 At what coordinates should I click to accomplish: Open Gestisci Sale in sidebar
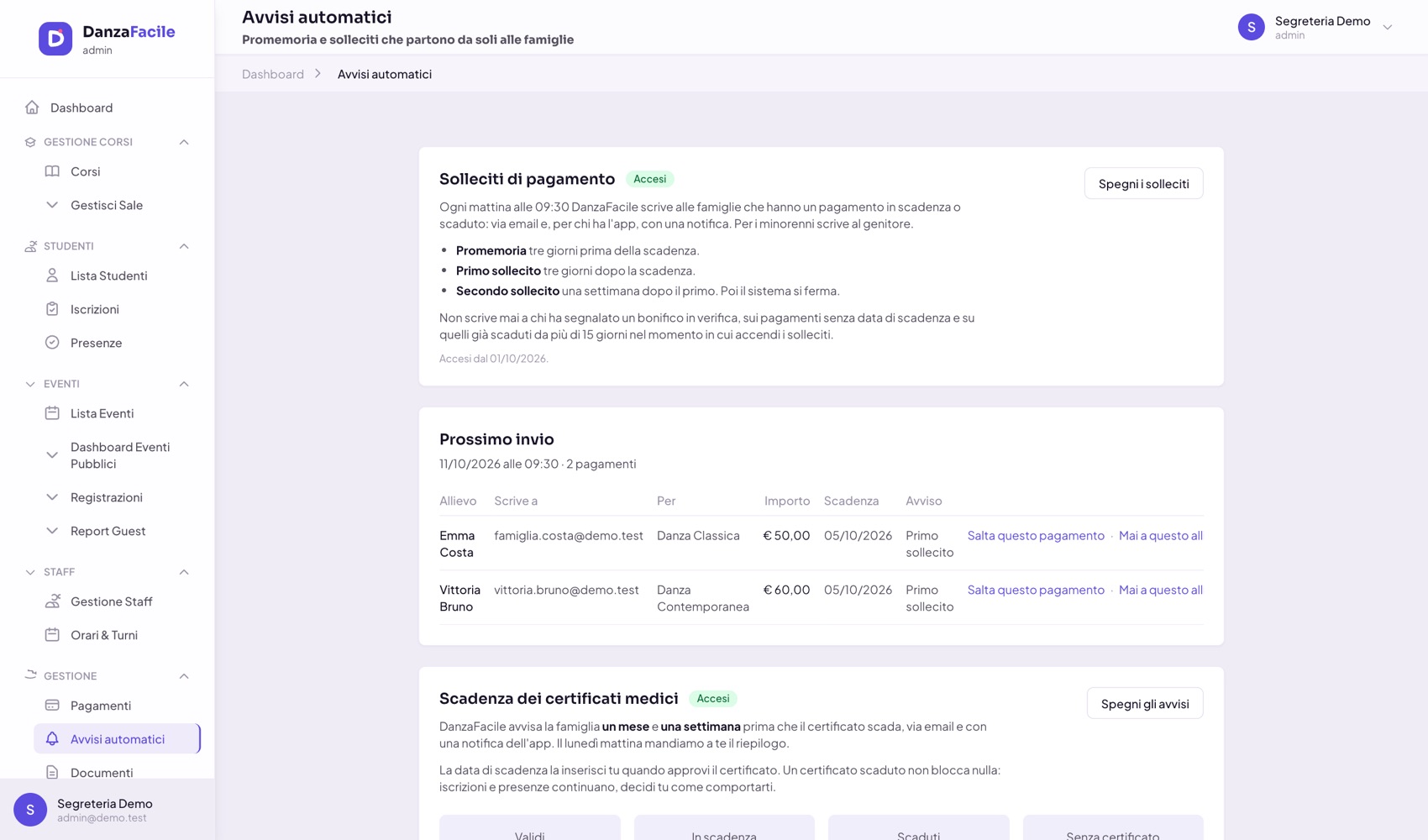pos(118,205)
